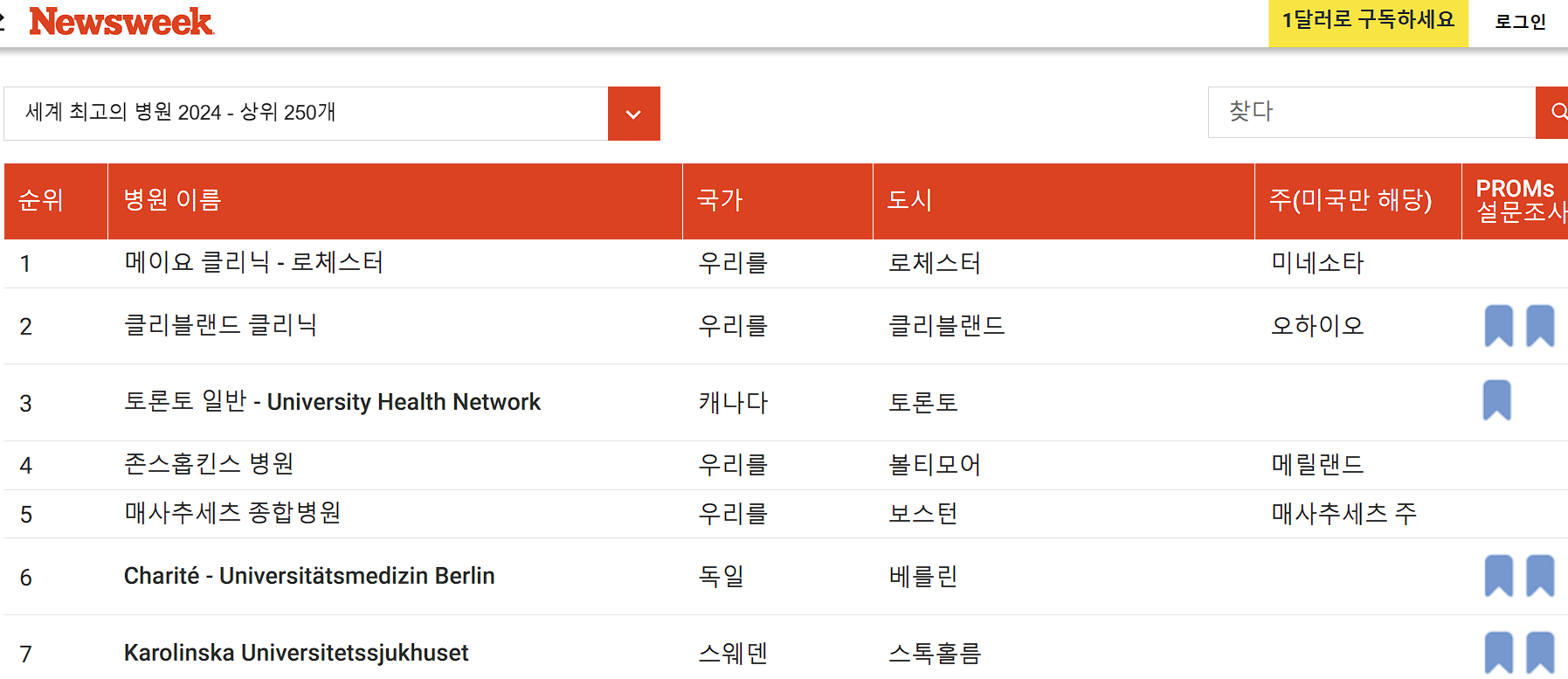Select the 클리블랜드 city cell
The height and width of the screenshot is (679, 1568).
pos(947,326)
